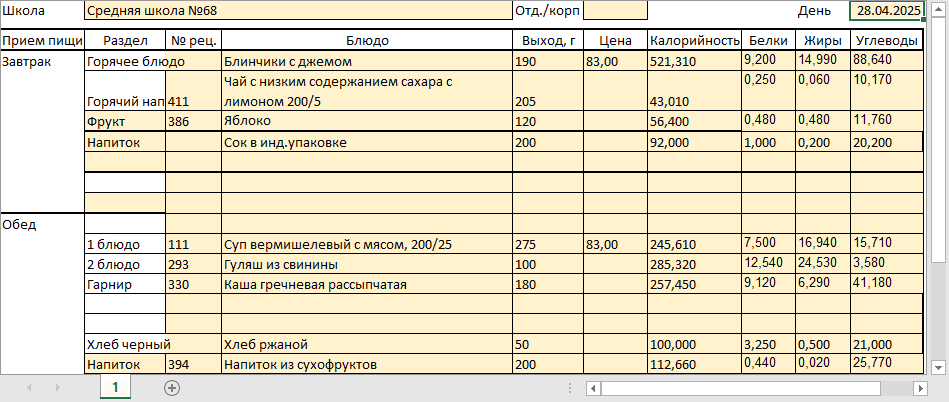
Task: Select the Горячее блюдо section cell
Action: (125, 61)
